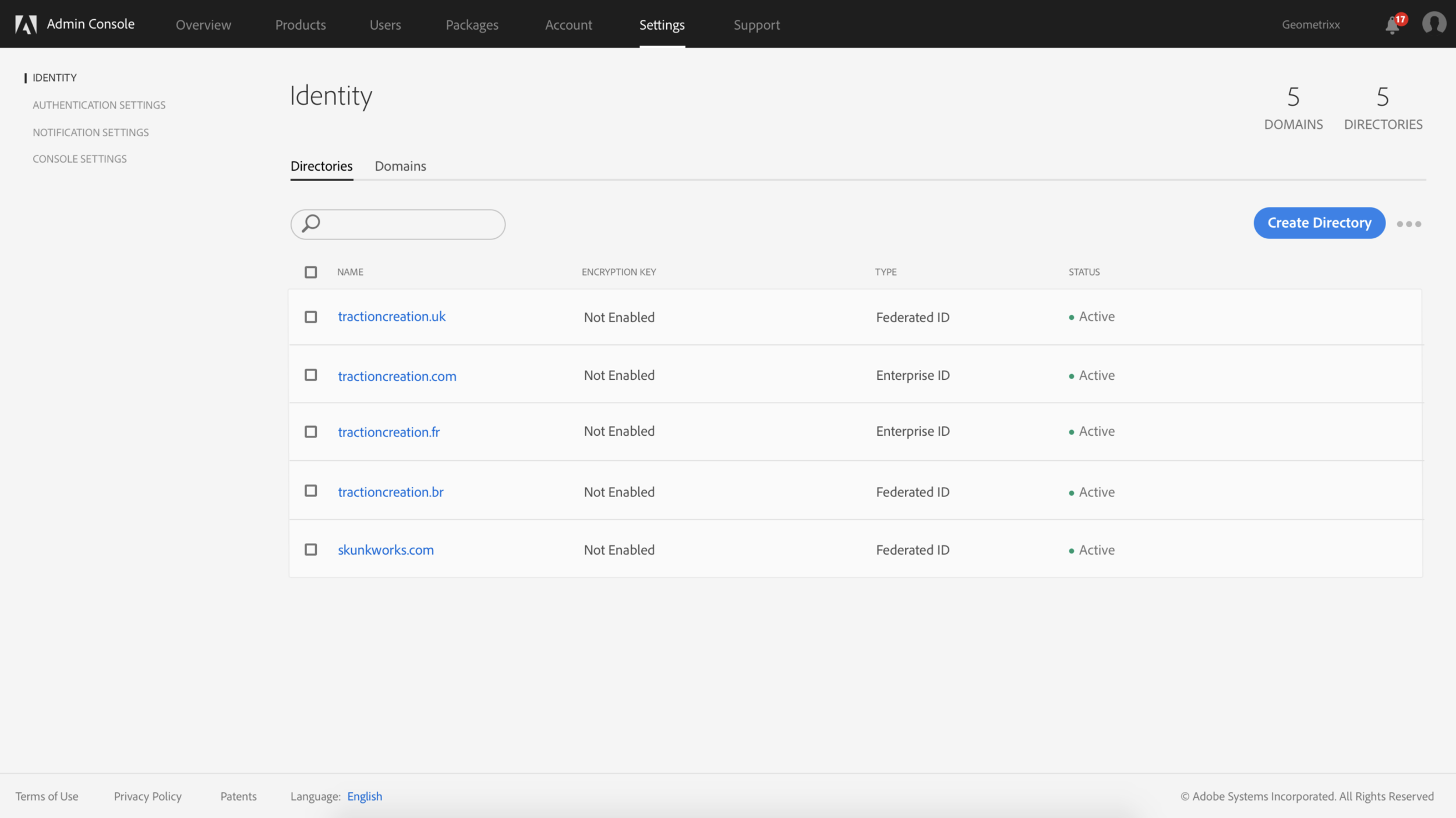This screenshot has height=818, width=1456.
Task: Change language via English link
Action: pos(365,796)
